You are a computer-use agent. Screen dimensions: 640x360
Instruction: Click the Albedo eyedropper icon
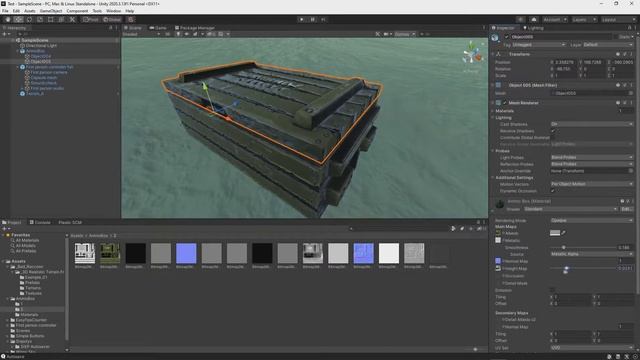(x=564, y=233)
